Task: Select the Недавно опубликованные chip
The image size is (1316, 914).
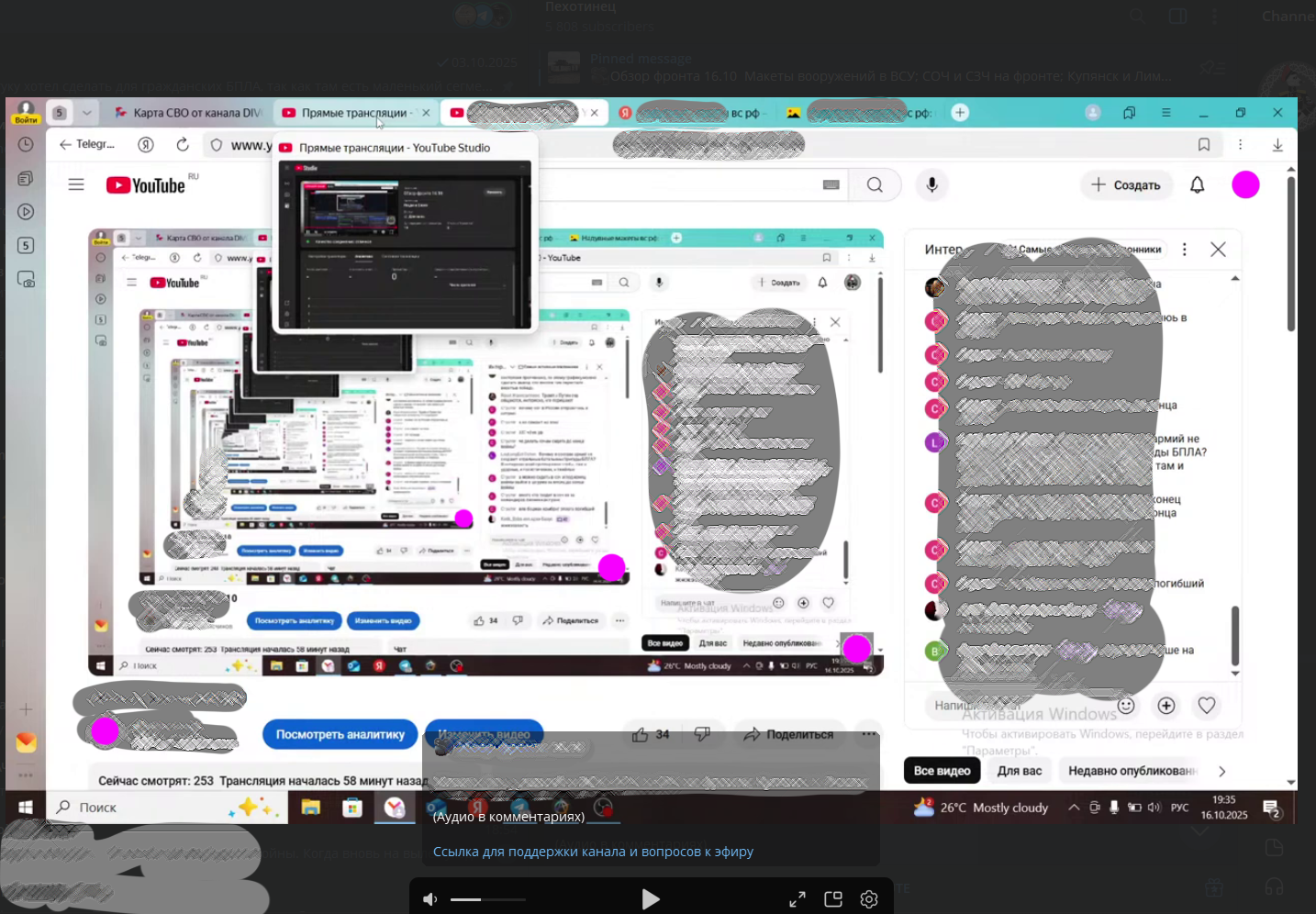Action: [x=1132, y=771]
